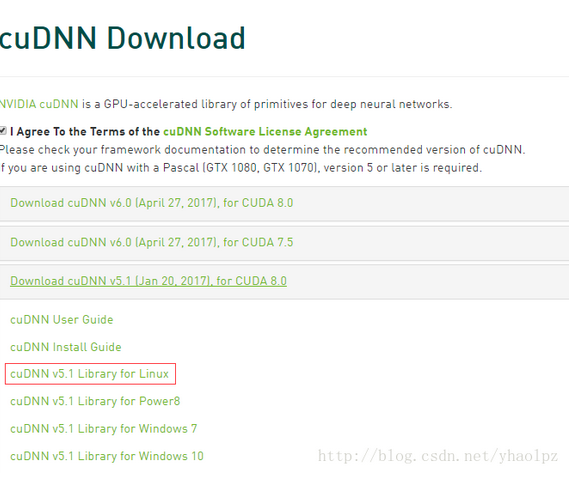Follow the NVIDIA cuDNN link
The height and width of the screenshot is (477, 578).
pyautogui.click(x=39, y=104)
